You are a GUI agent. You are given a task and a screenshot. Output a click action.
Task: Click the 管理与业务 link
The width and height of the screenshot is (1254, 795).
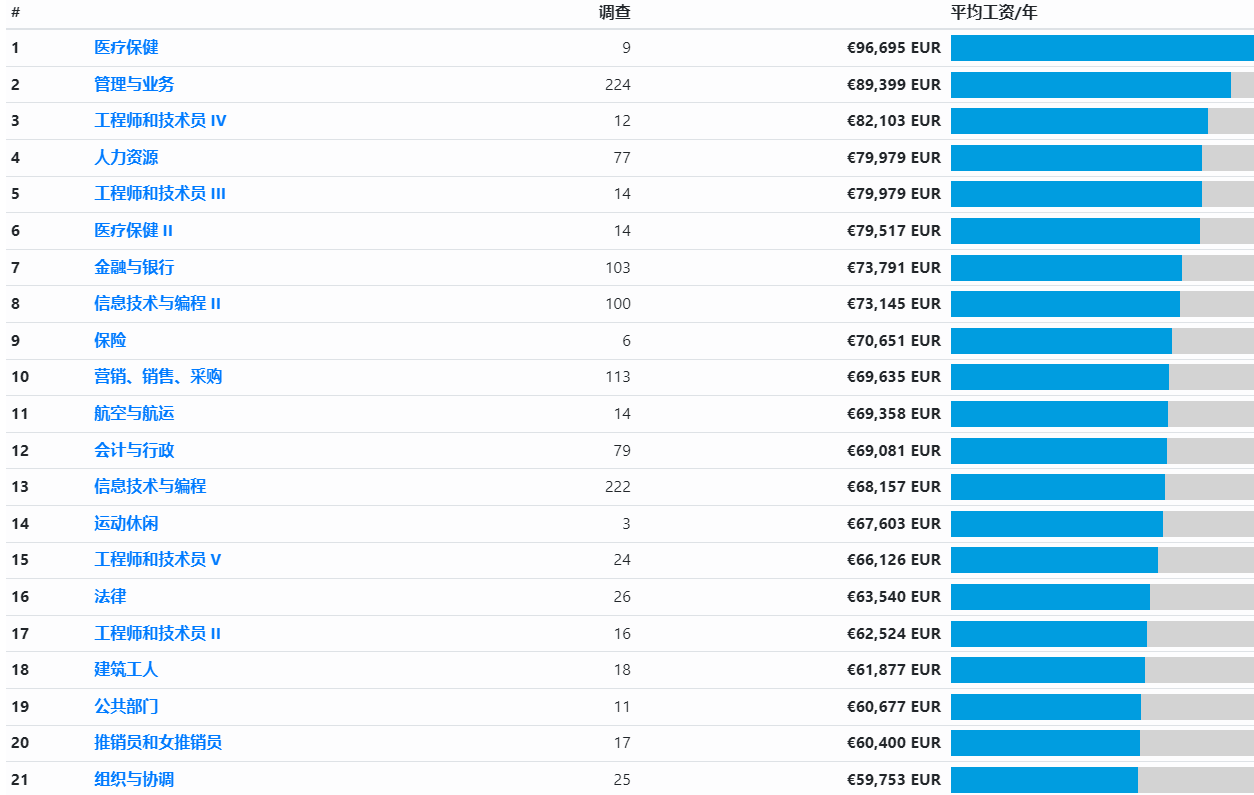coord(134,84)
